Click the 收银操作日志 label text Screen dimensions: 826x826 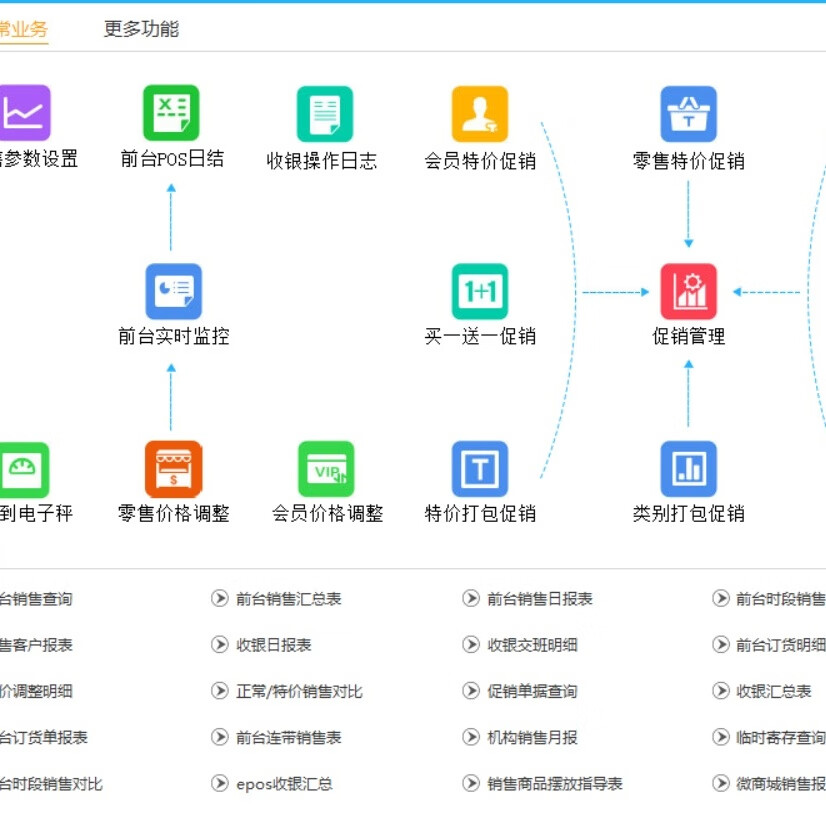pos(322,161)
